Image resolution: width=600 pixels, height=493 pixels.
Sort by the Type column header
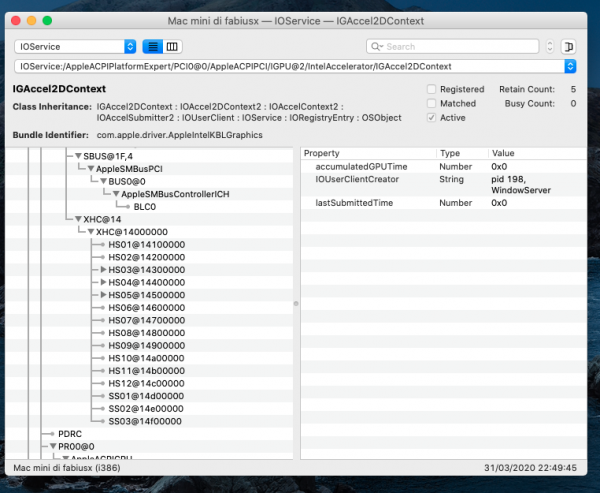pos(462,153)
